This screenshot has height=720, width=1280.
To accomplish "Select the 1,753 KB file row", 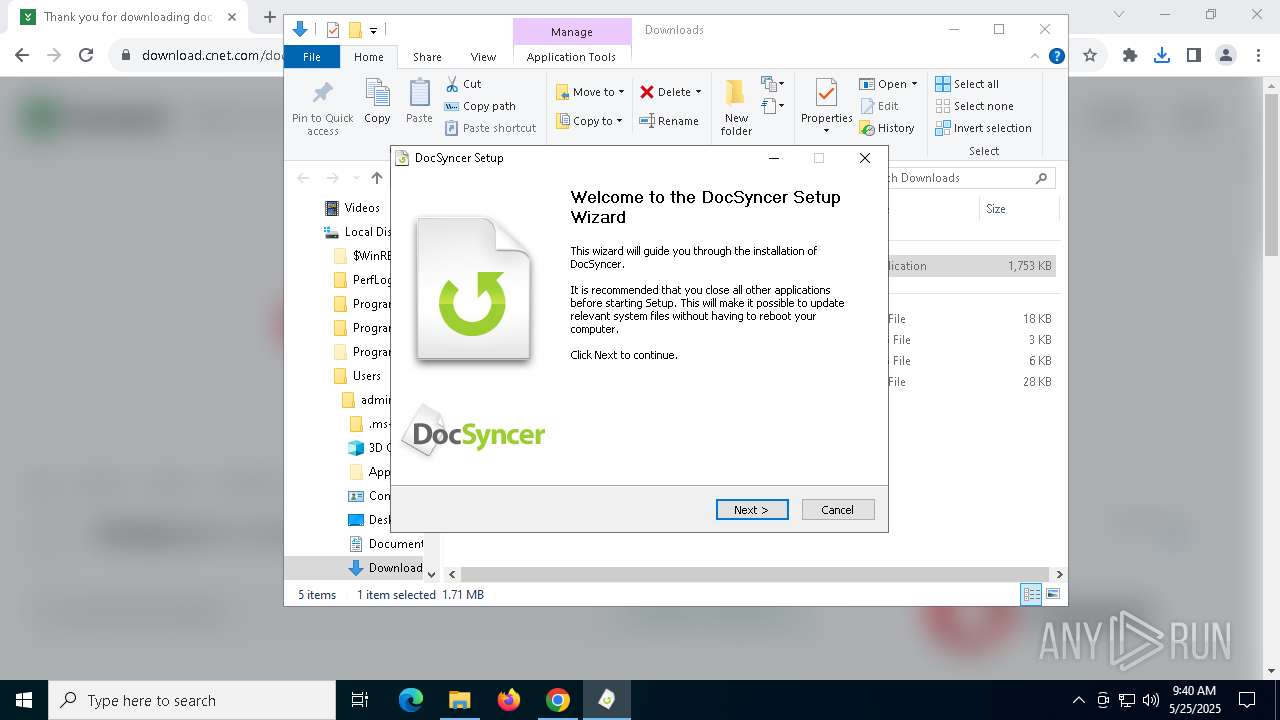I will [x=972, y=266].
